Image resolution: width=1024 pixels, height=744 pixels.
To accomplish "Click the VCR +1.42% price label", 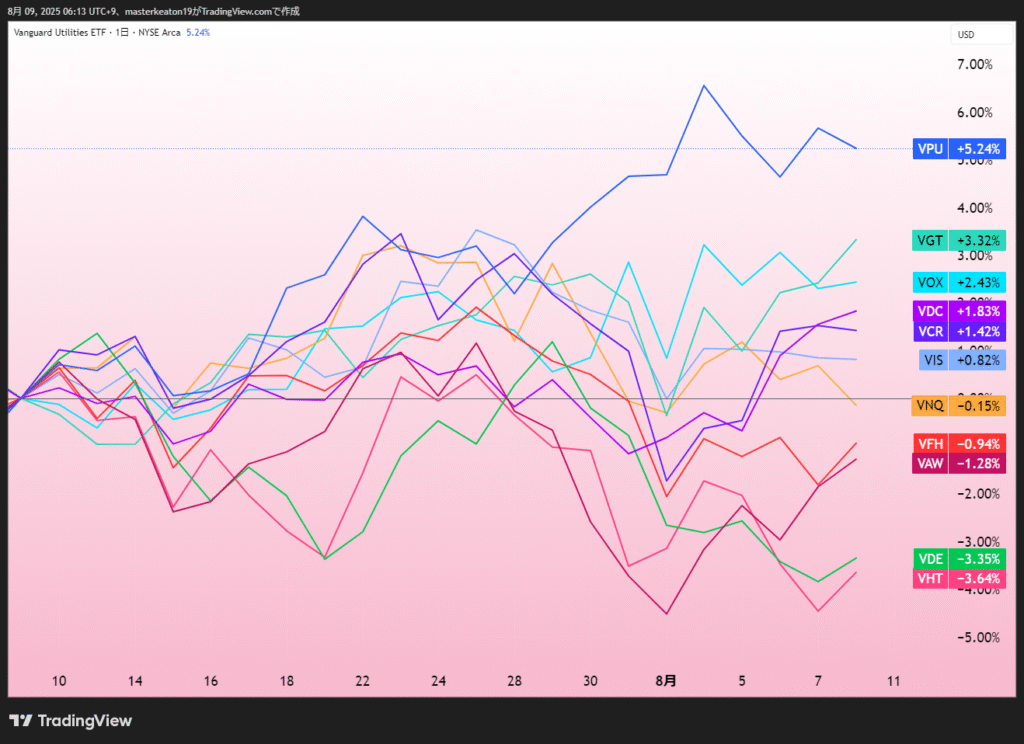I will [959, 331].
